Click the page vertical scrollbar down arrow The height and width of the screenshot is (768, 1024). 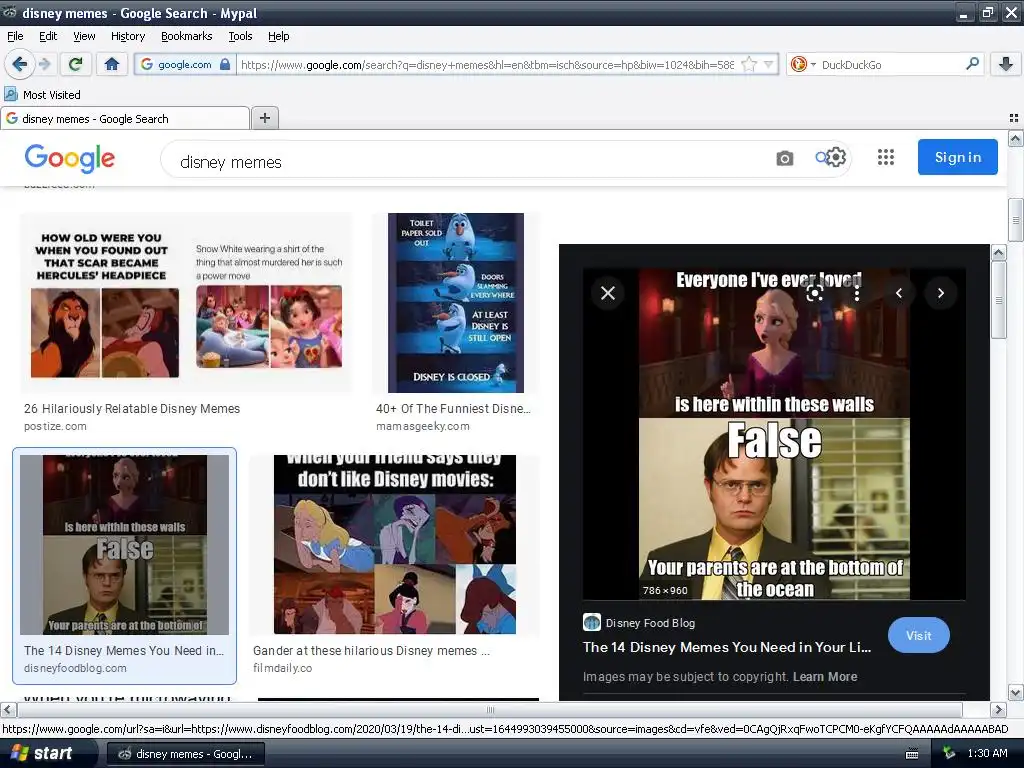1015,693
